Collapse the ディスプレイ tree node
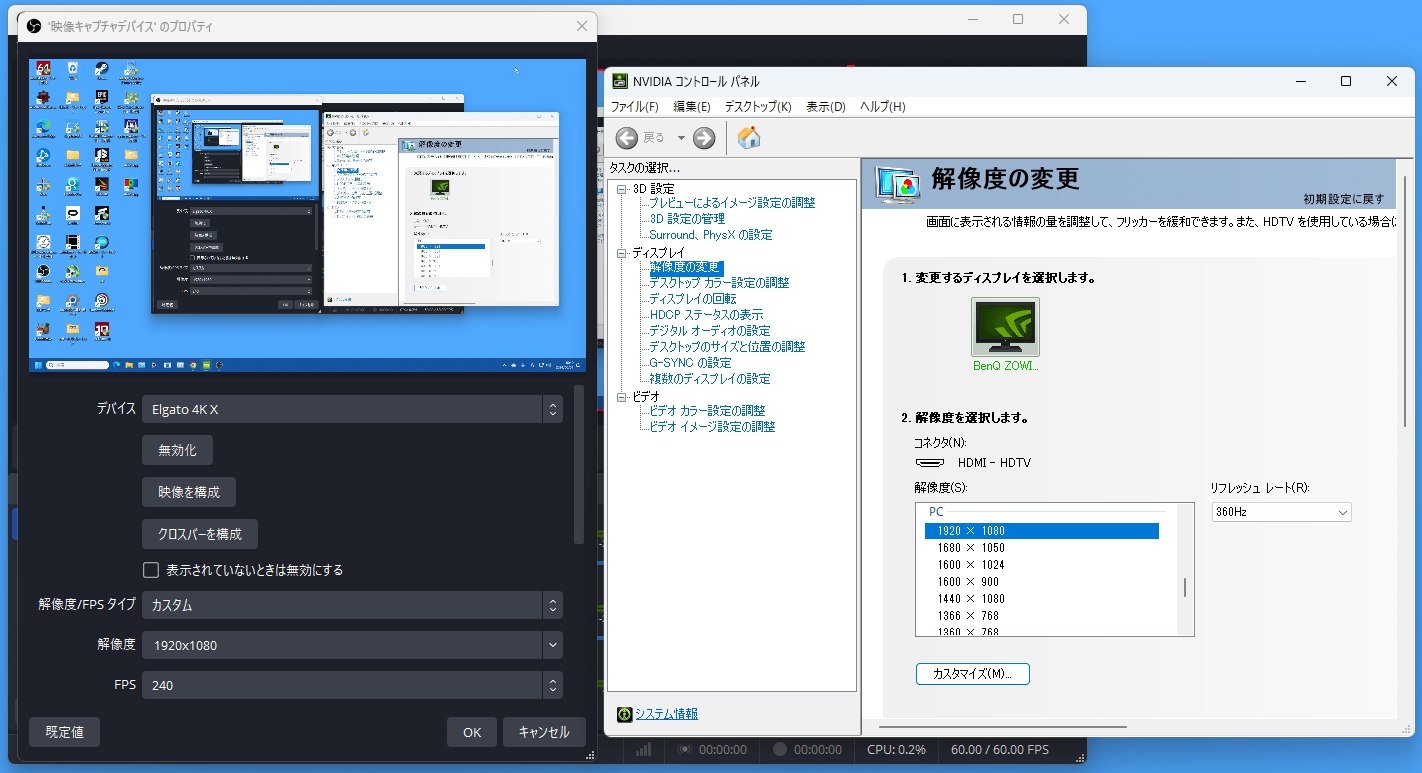1422x773 pixels. pos(621,253)
